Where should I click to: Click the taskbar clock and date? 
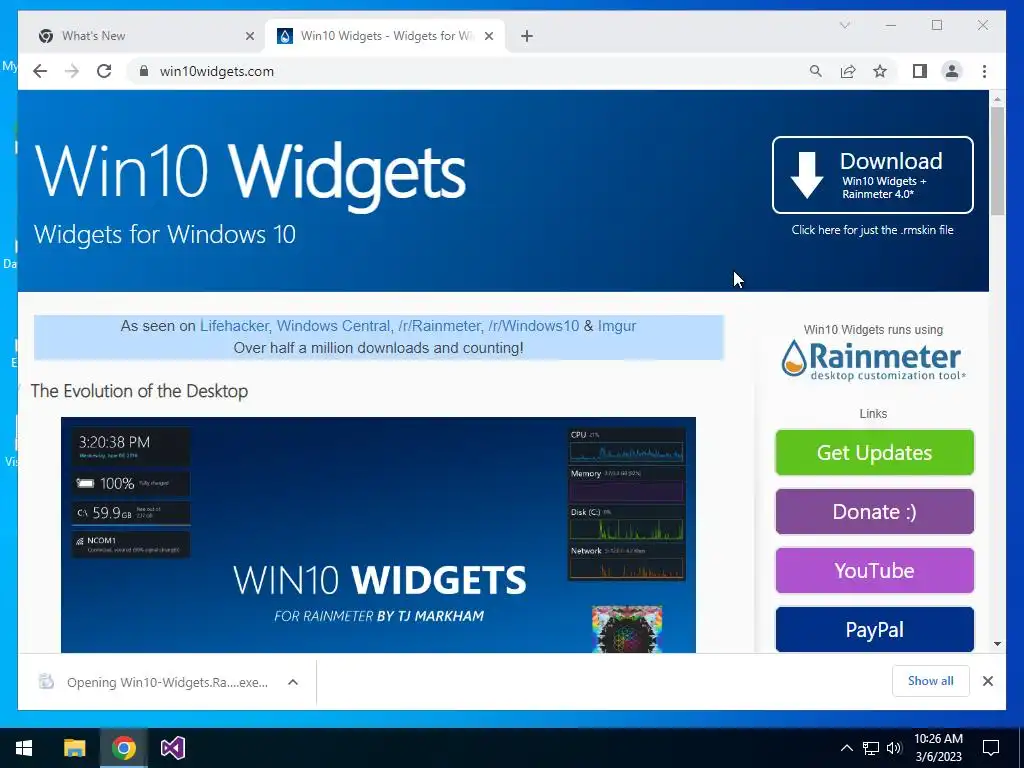pyautogui.click(x=938, y=748)
